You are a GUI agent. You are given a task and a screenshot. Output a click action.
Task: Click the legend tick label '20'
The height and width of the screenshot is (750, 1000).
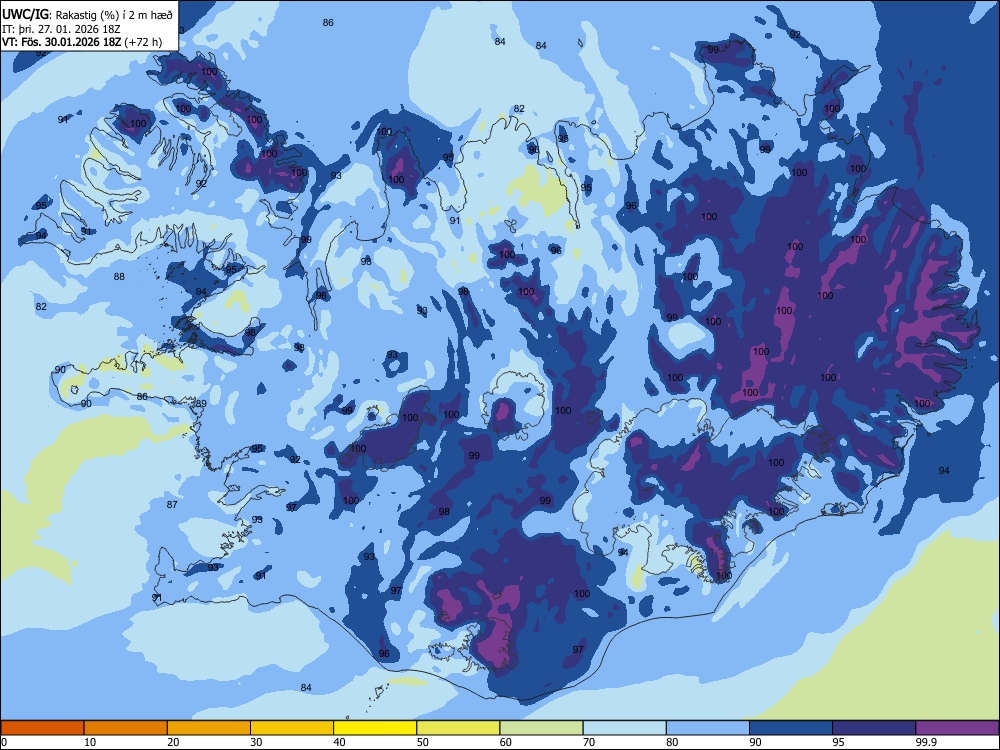173,742
